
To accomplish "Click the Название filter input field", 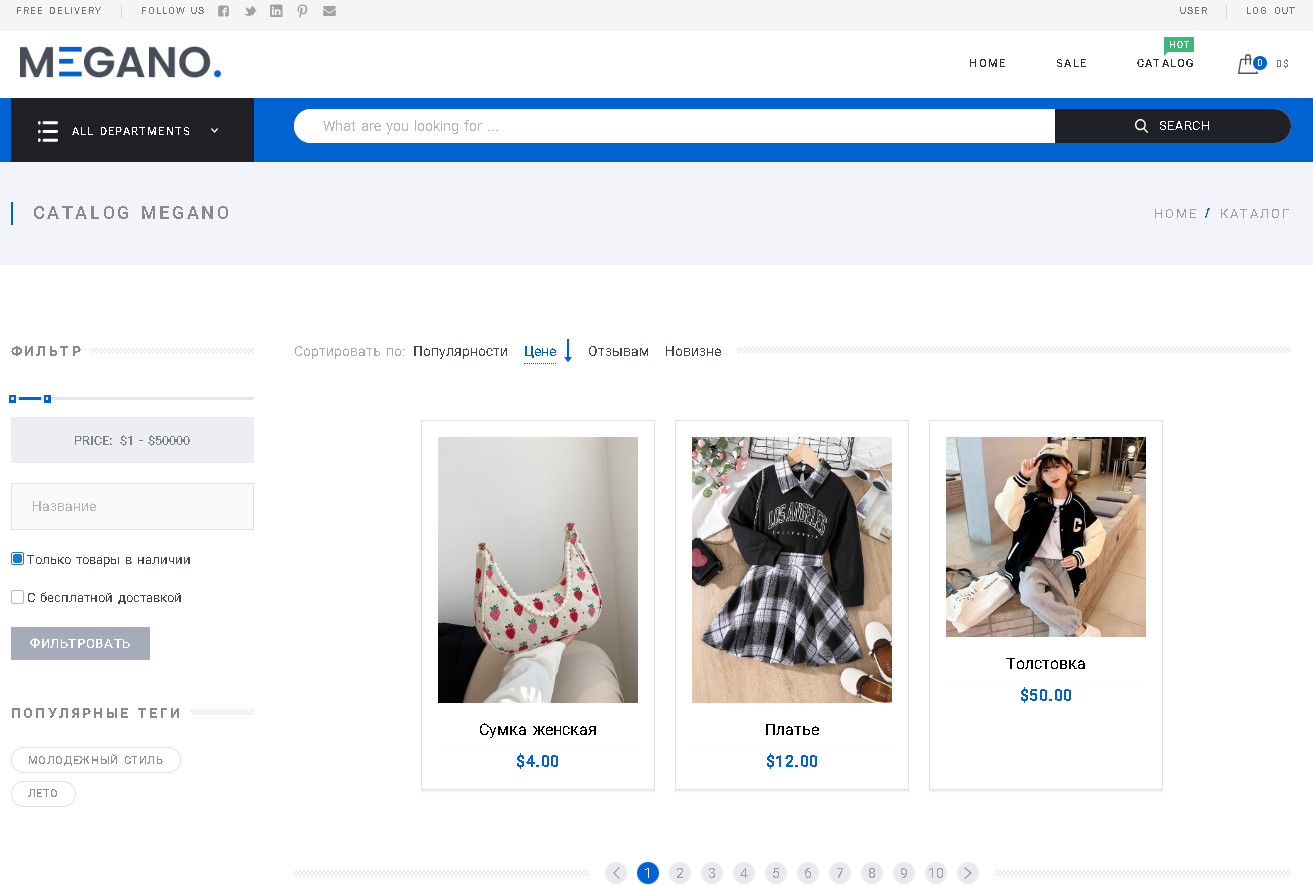I will tap(132, 506).
